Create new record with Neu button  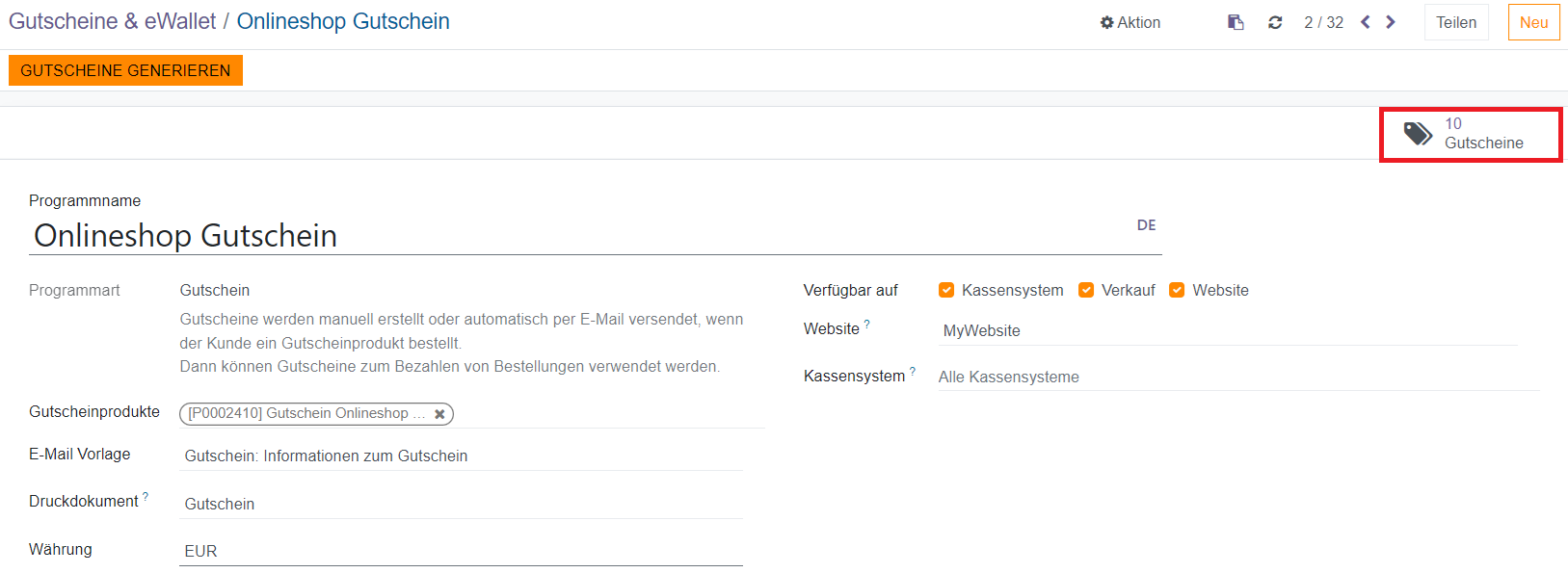tap(1532, 22)
